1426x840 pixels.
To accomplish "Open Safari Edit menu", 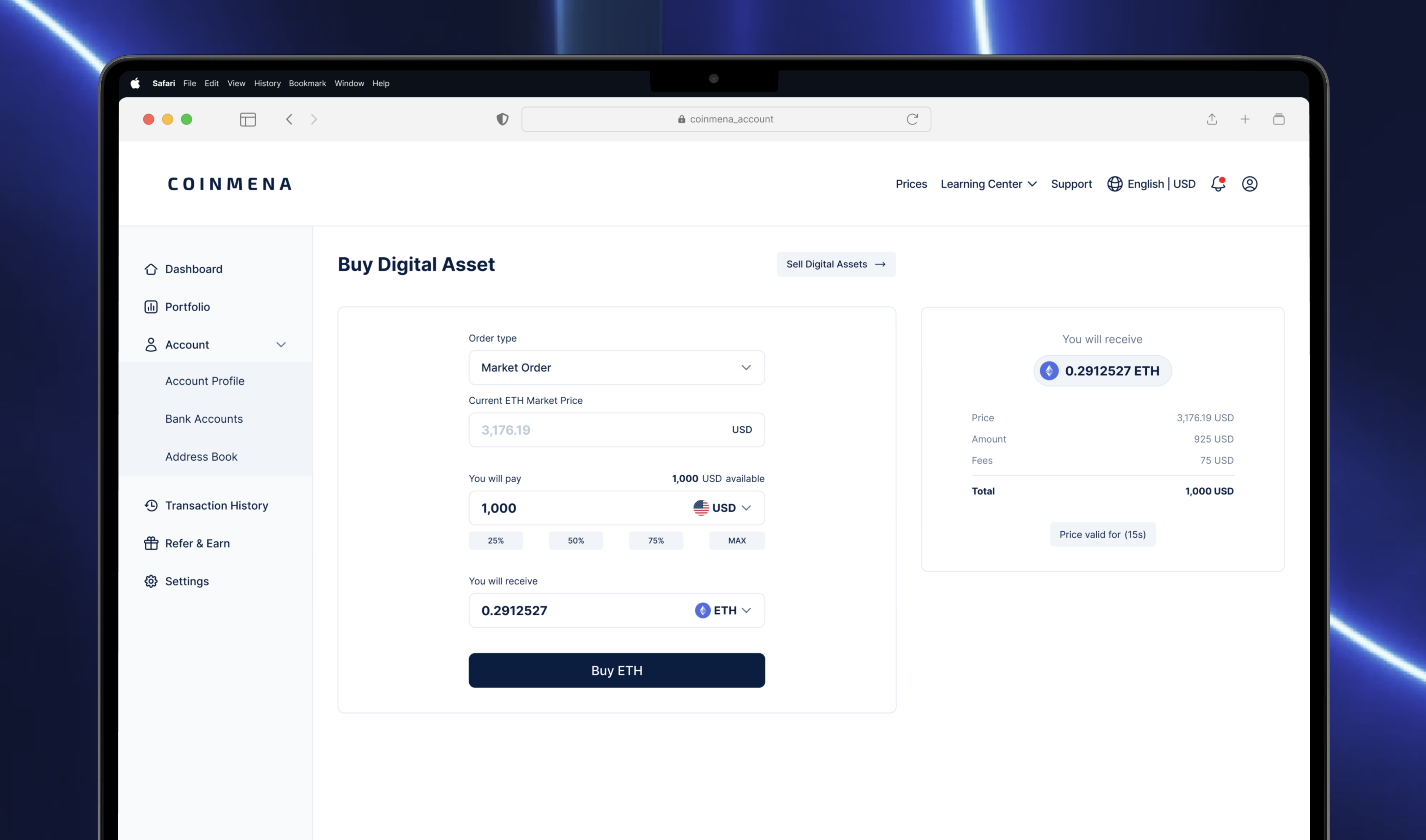I will tap(212, 83).
